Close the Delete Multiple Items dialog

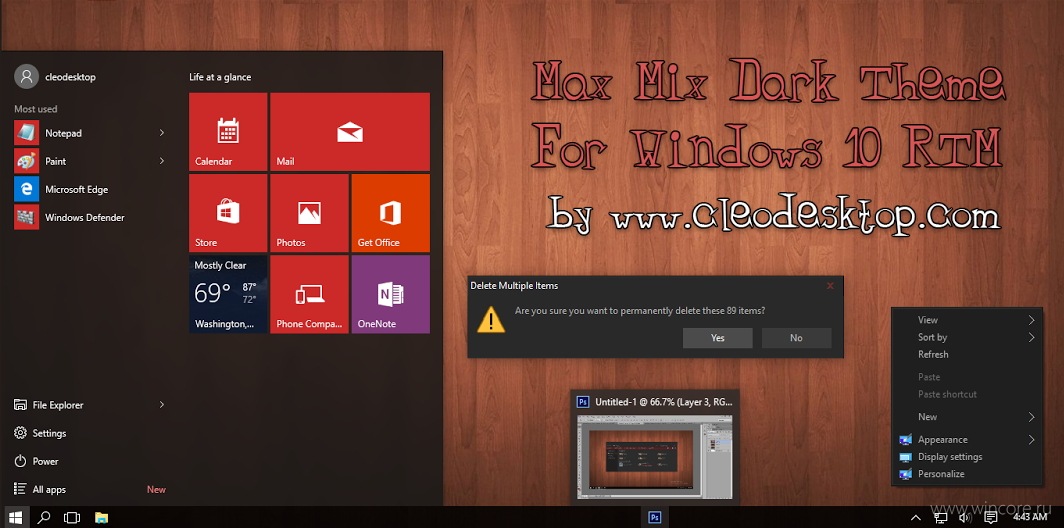pos(830,286)
